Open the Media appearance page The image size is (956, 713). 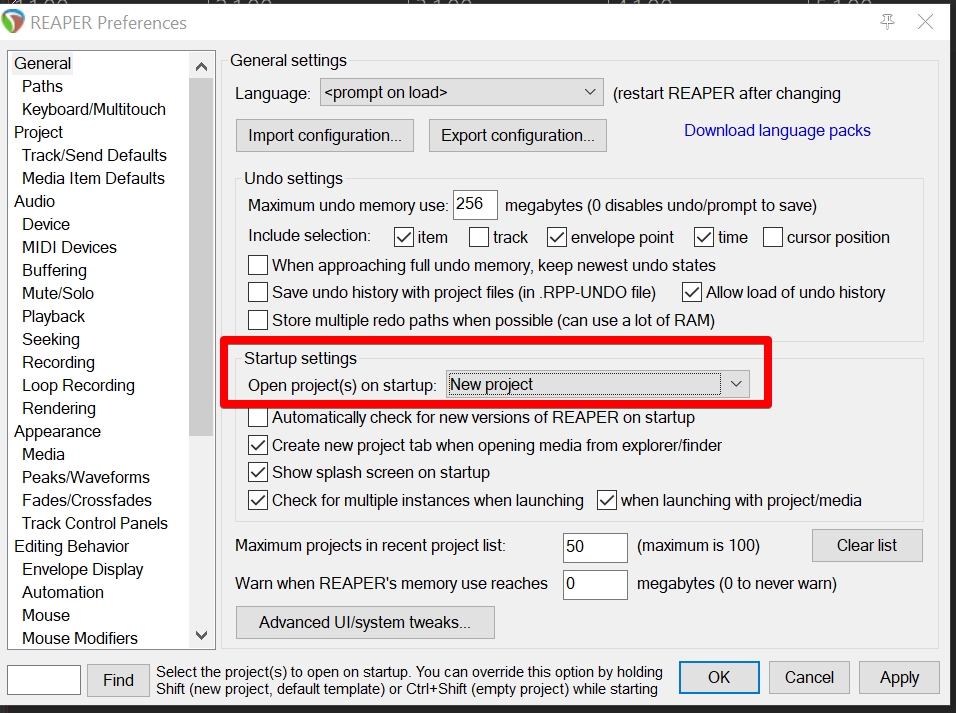(x=43, y=454)
